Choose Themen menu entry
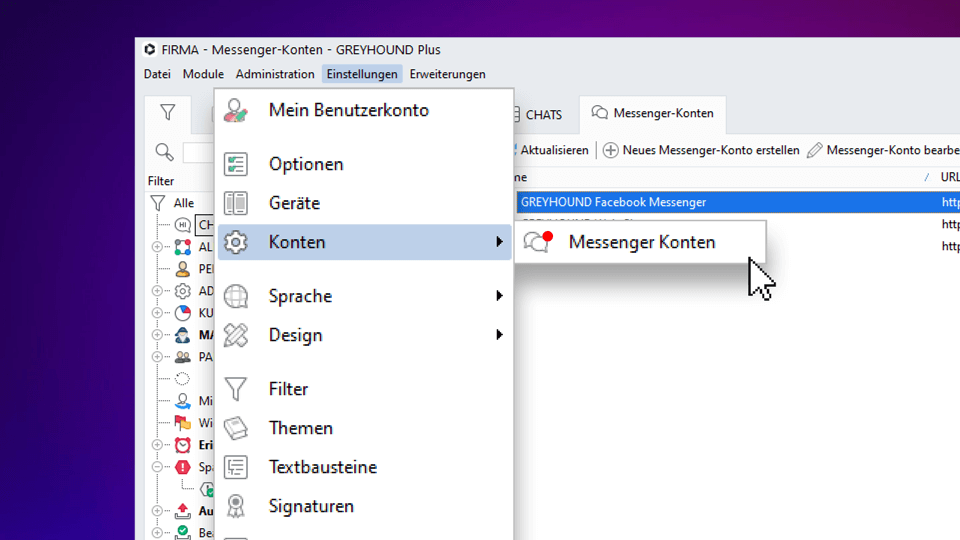The height and width of the screenshot is (540, 960). point(365,428)
